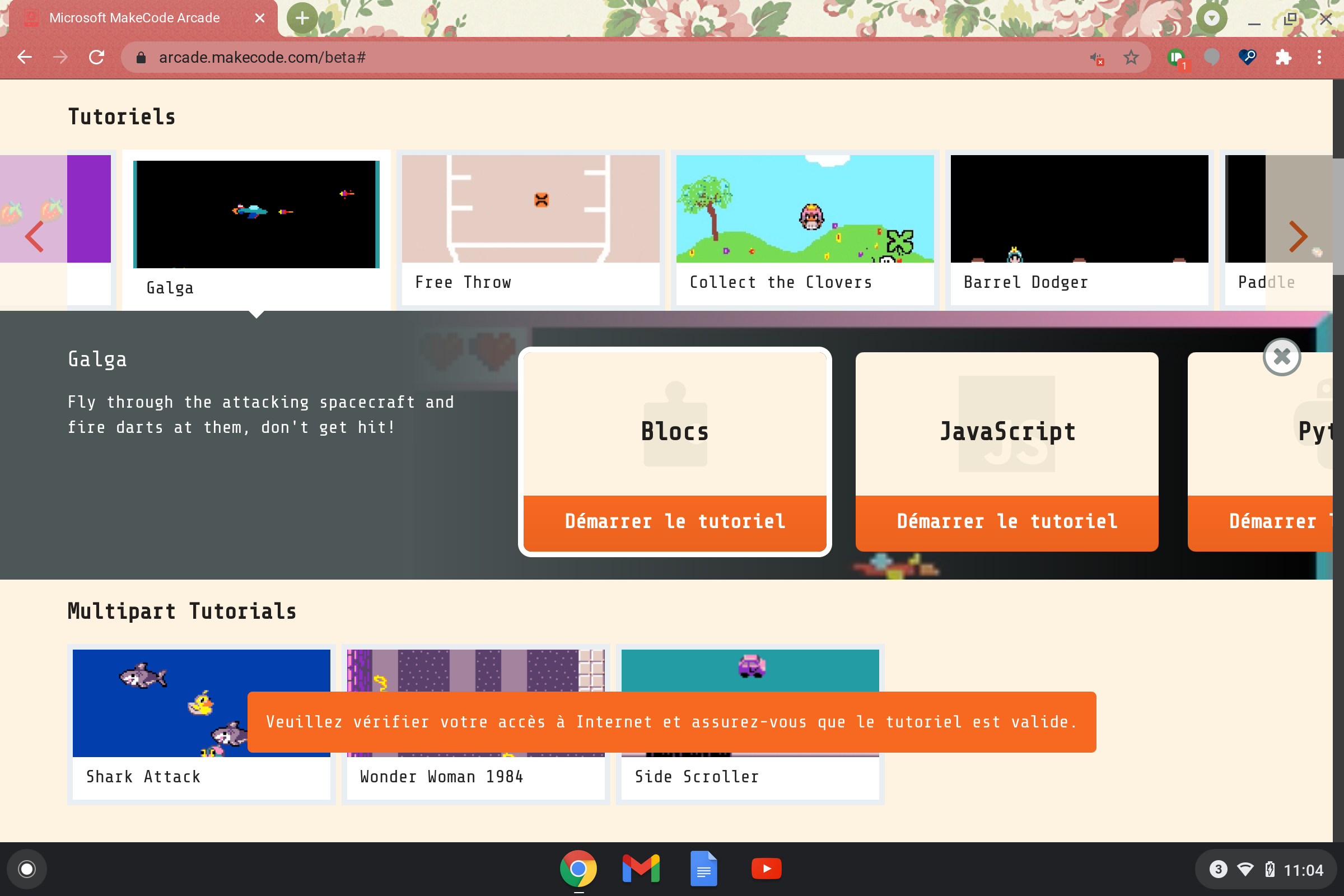This screenshot has width=1344, height=896.
Task: Click the Galga description text
Action: coord(260,414)
